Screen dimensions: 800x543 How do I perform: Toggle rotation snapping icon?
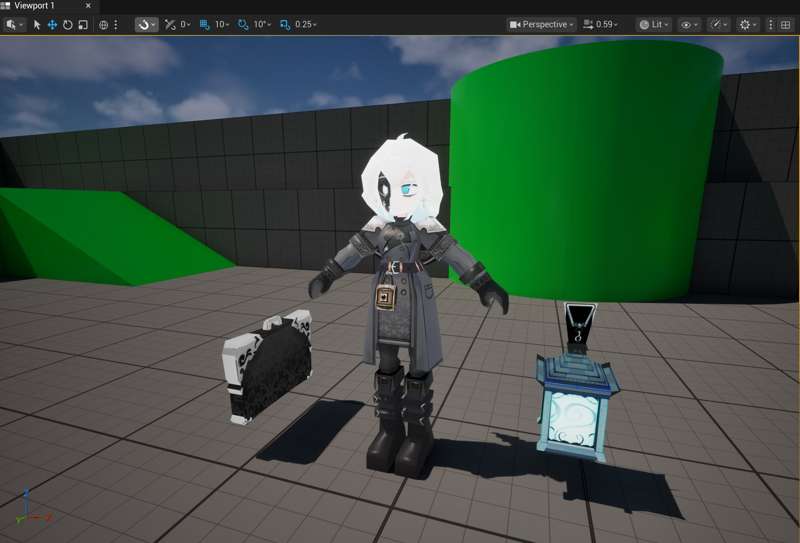[x=243, y=24]
